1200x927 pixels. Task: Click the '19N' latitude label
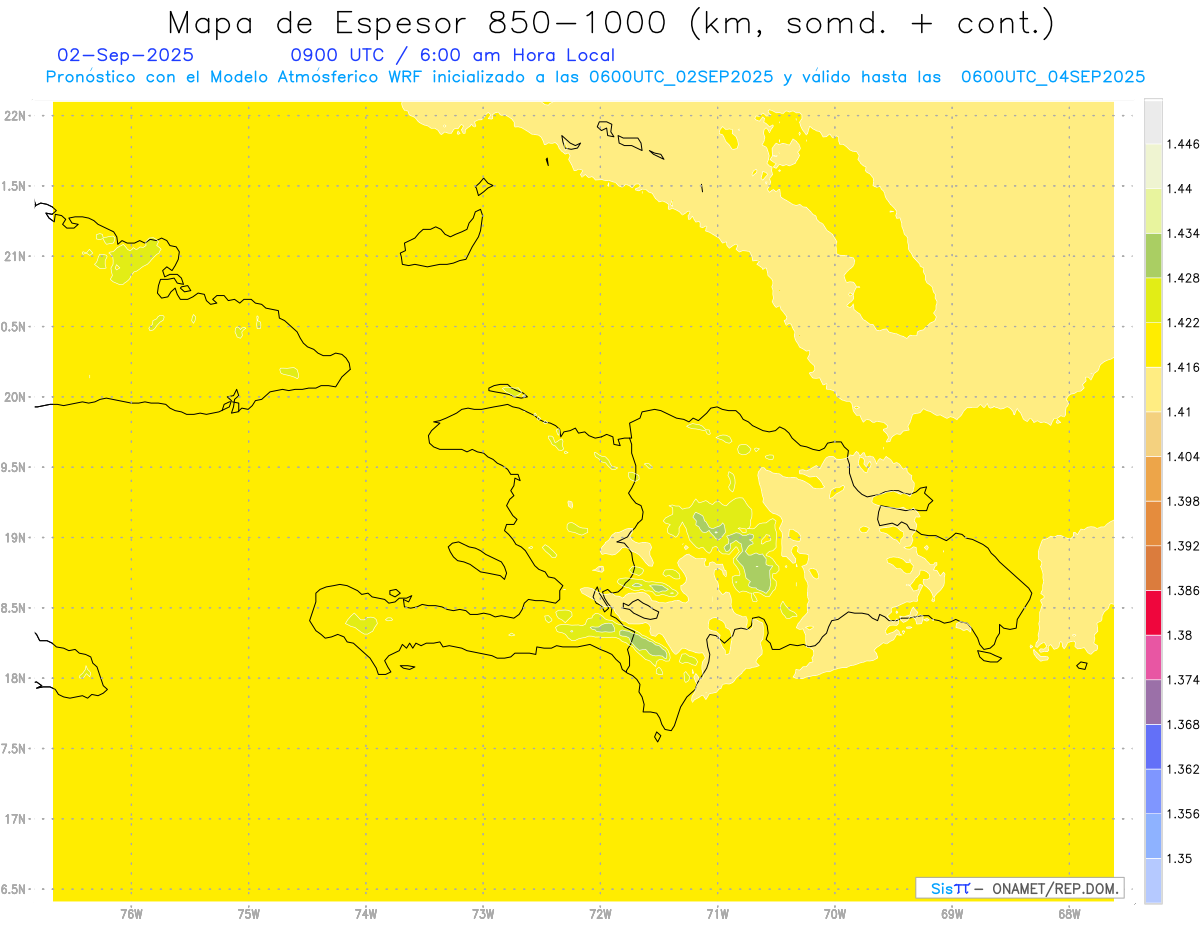[x=17, y=537]
